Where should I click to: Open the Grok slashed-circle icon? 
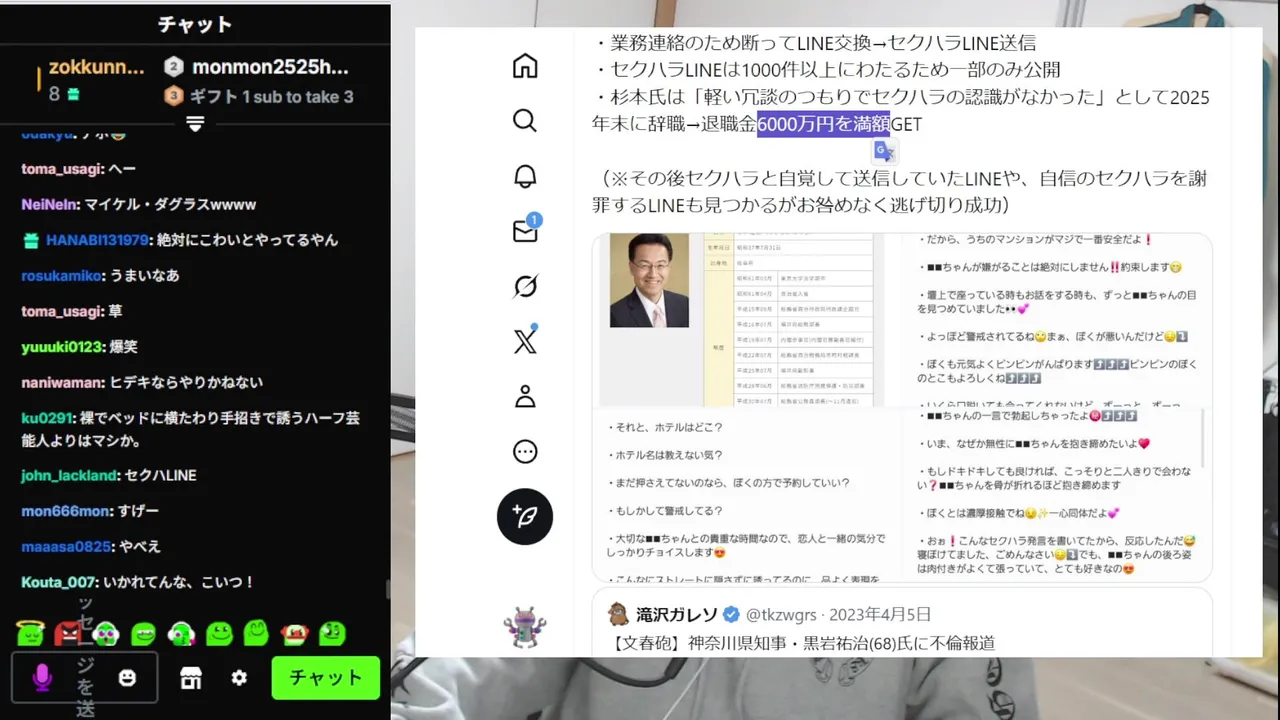point(525,287)
